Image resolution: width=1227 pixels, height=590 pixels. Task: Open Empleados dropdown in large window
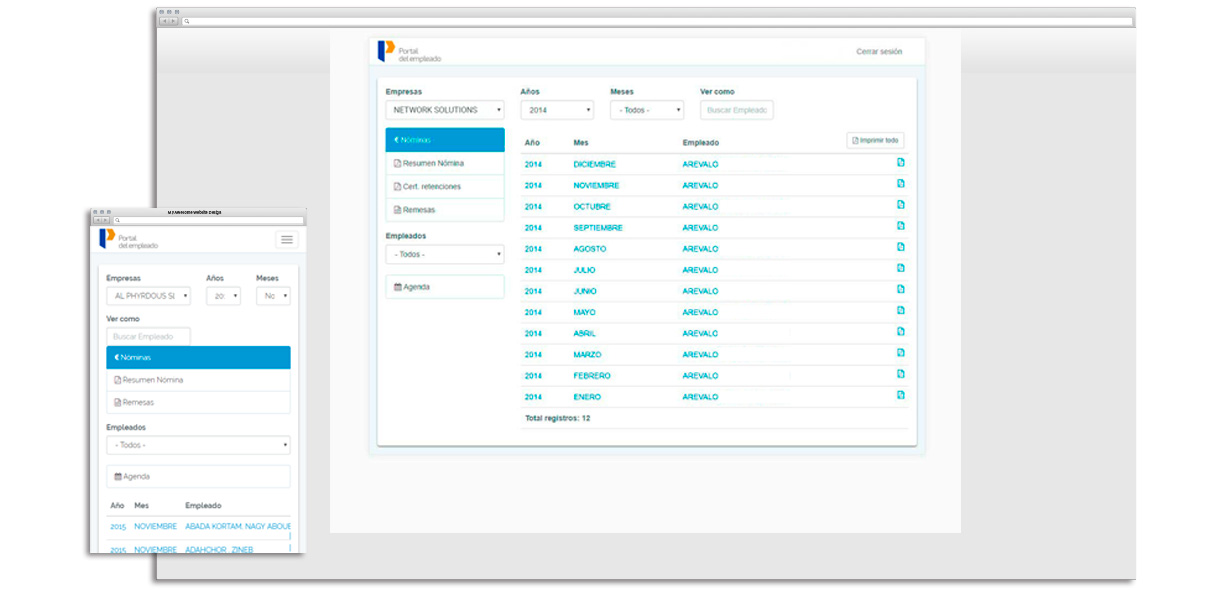445,254
